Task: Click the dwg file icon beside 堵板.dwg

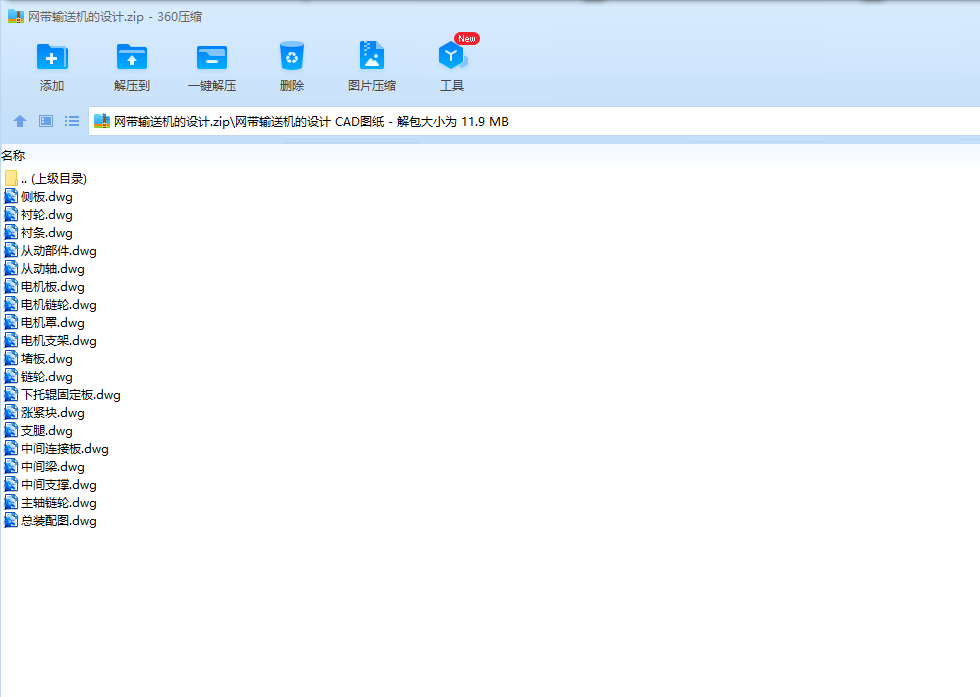Action: [x=11, y=359]
